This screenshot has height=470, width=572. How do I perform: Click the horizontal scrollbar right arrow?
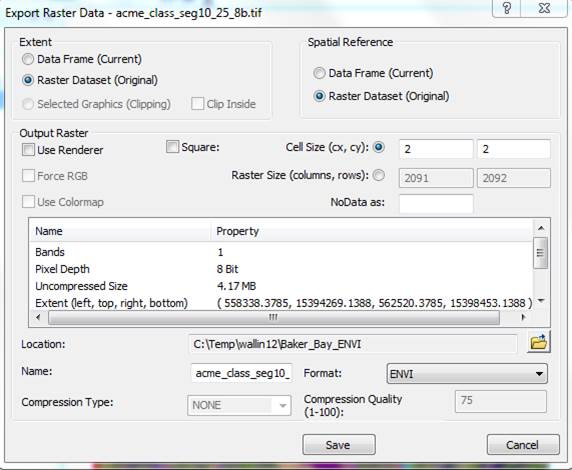[x=523, y=317]
